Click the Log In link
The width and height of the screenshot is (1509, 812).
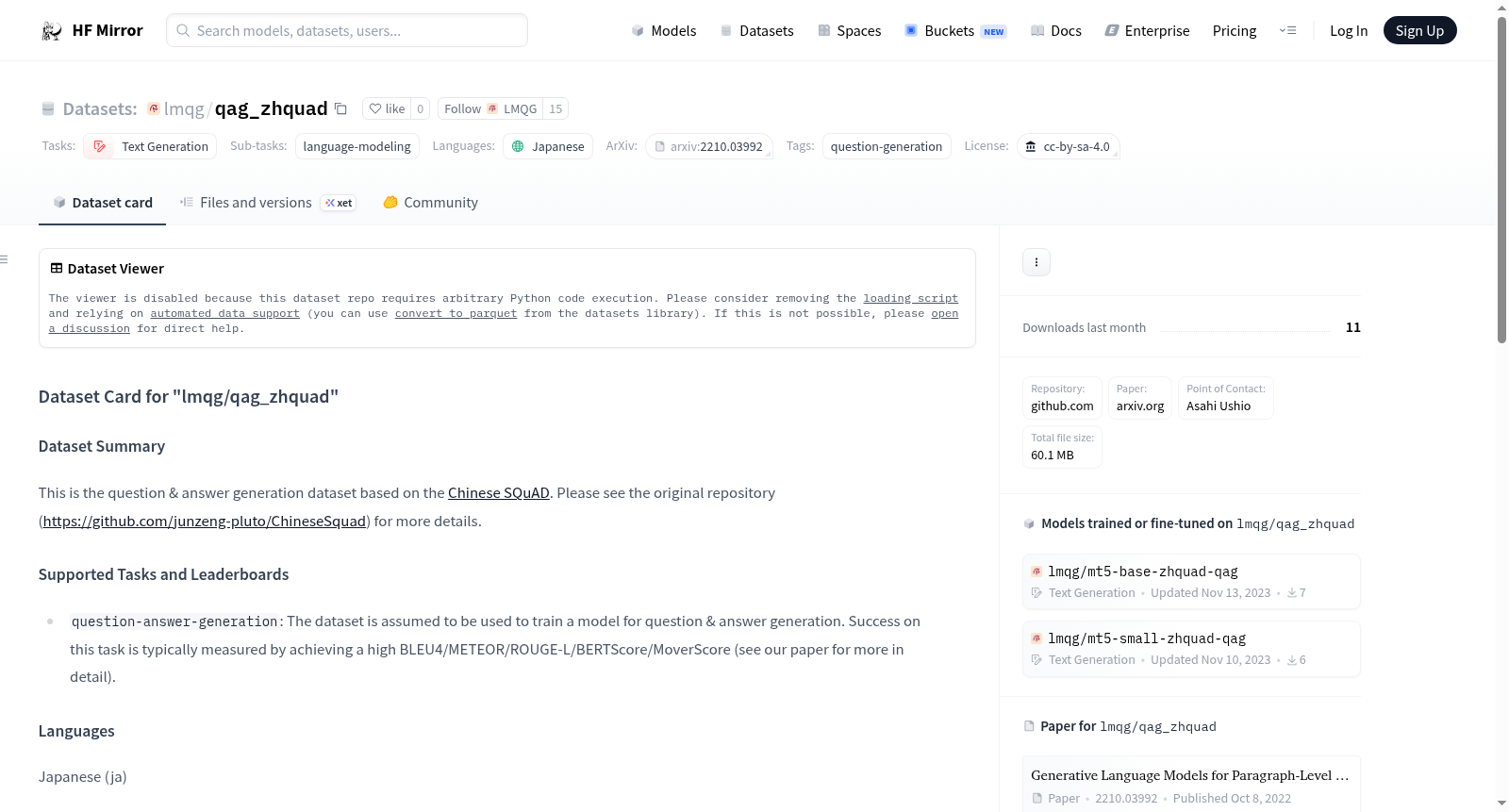point(1349,31)
